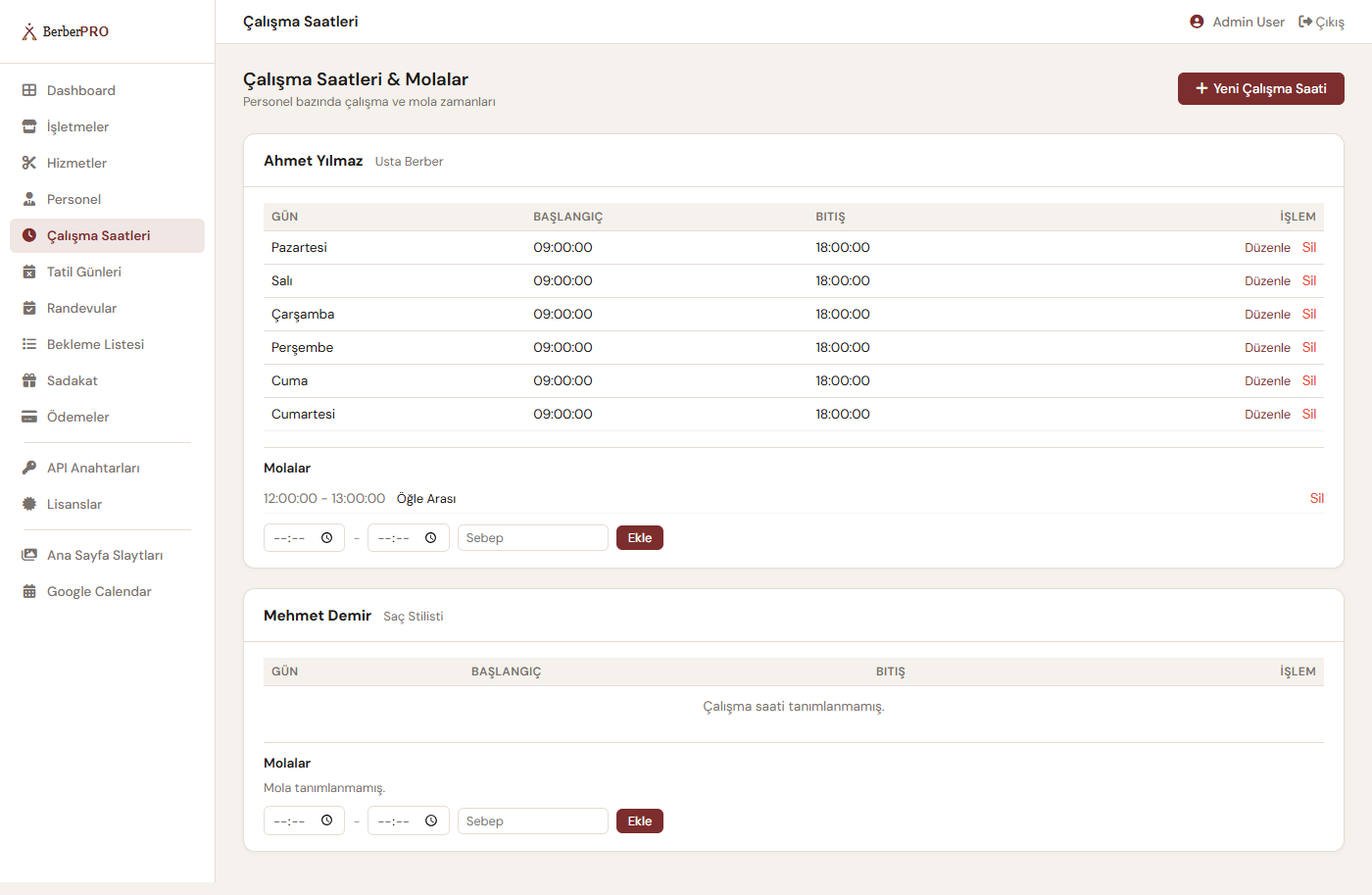Open Randevular from the sidebar

tap(107, 308)
